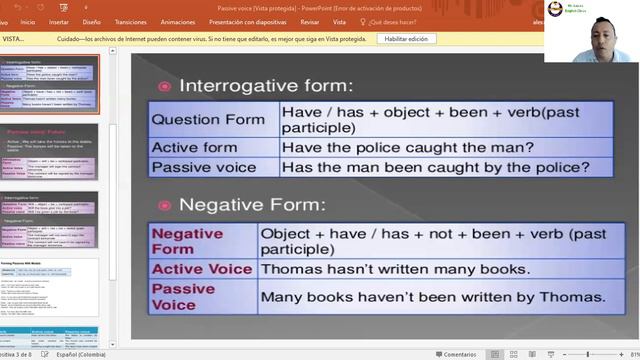This screenshot has height=360, width=640.
Task: Switch to the Transiciones tab
Action: pos(131,22)
